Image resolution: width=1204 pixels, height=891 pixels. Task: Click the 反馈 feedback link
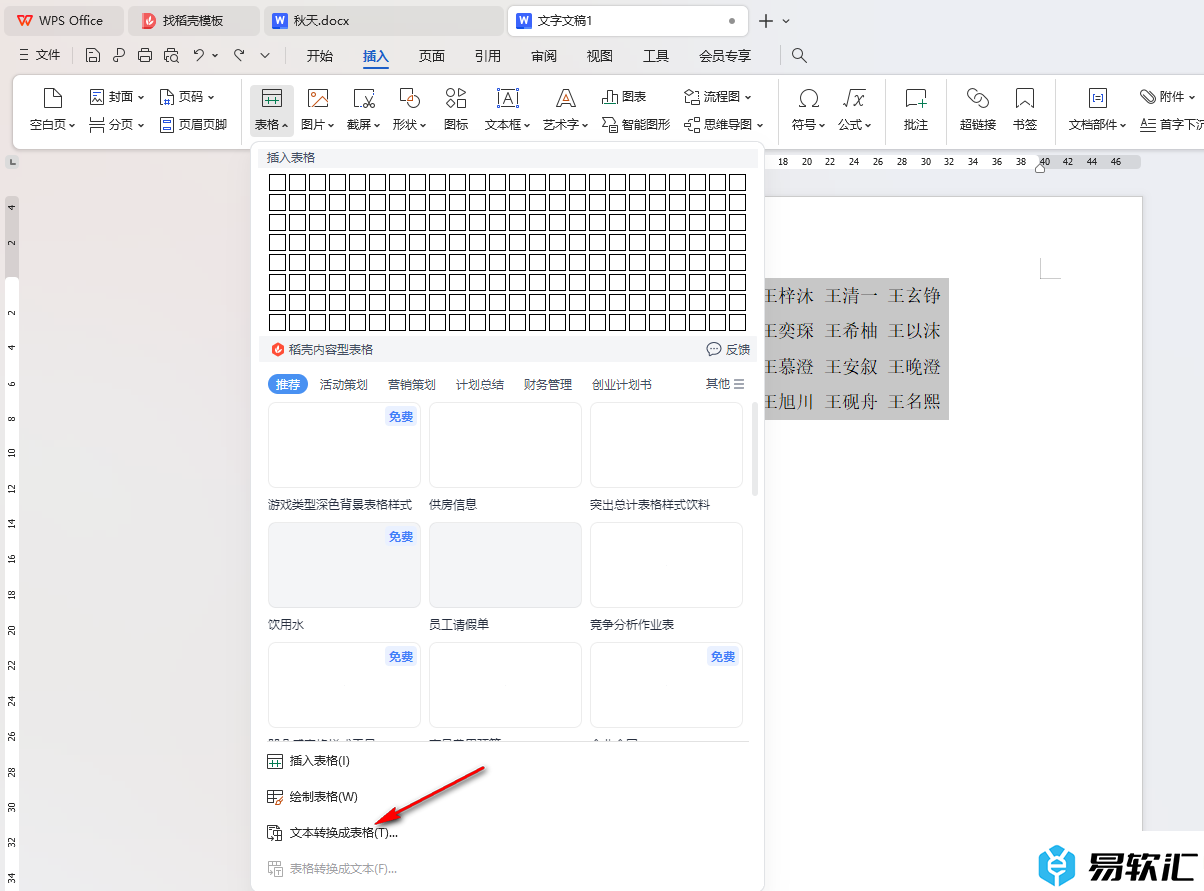click(728, 349)
